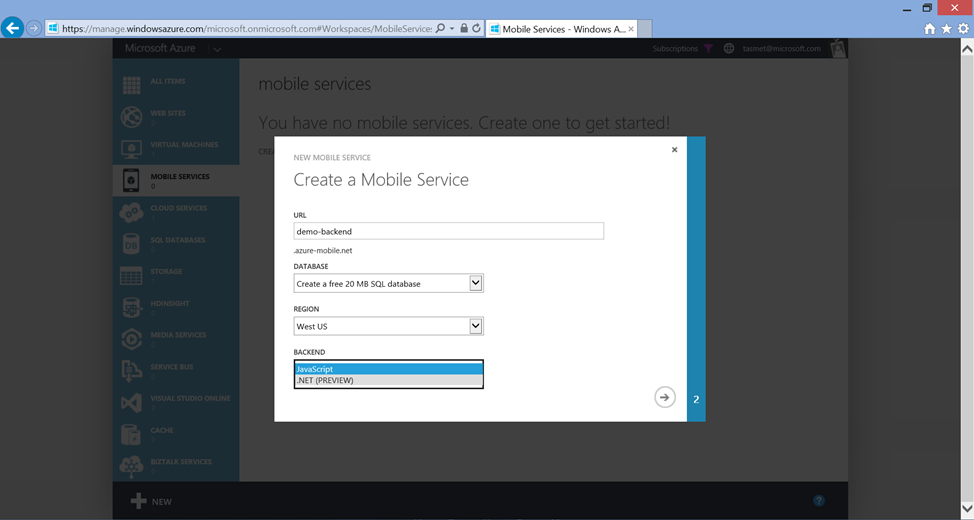Refresh the page via address bar
Screen dimensions: 974x520
[x=476, y=28]
